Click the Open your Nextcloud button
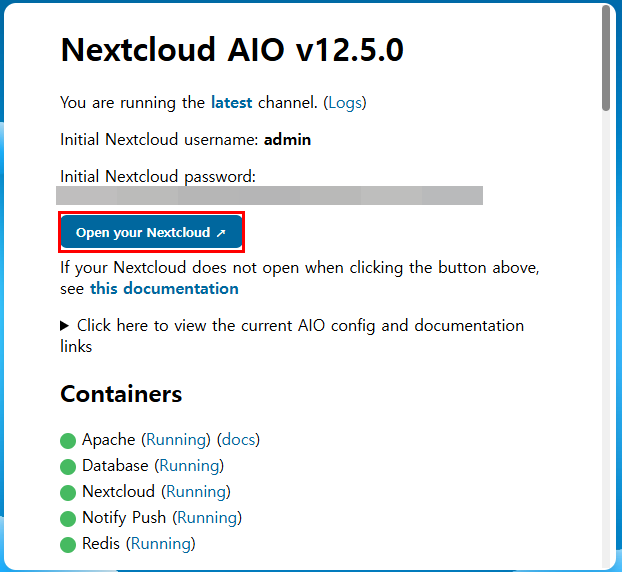Viewport: 622px width, 572px height. coord(151,232)
